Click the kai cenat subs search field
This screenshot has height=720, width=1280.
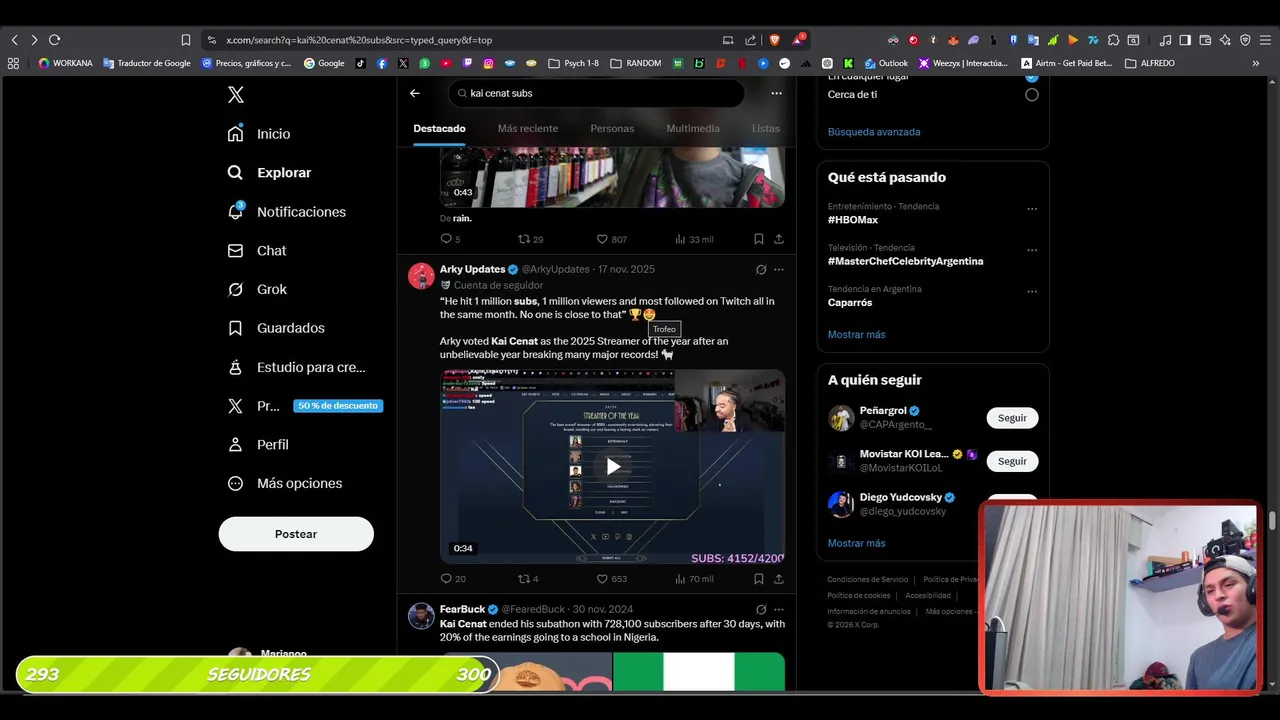click(x=596, y=93)
